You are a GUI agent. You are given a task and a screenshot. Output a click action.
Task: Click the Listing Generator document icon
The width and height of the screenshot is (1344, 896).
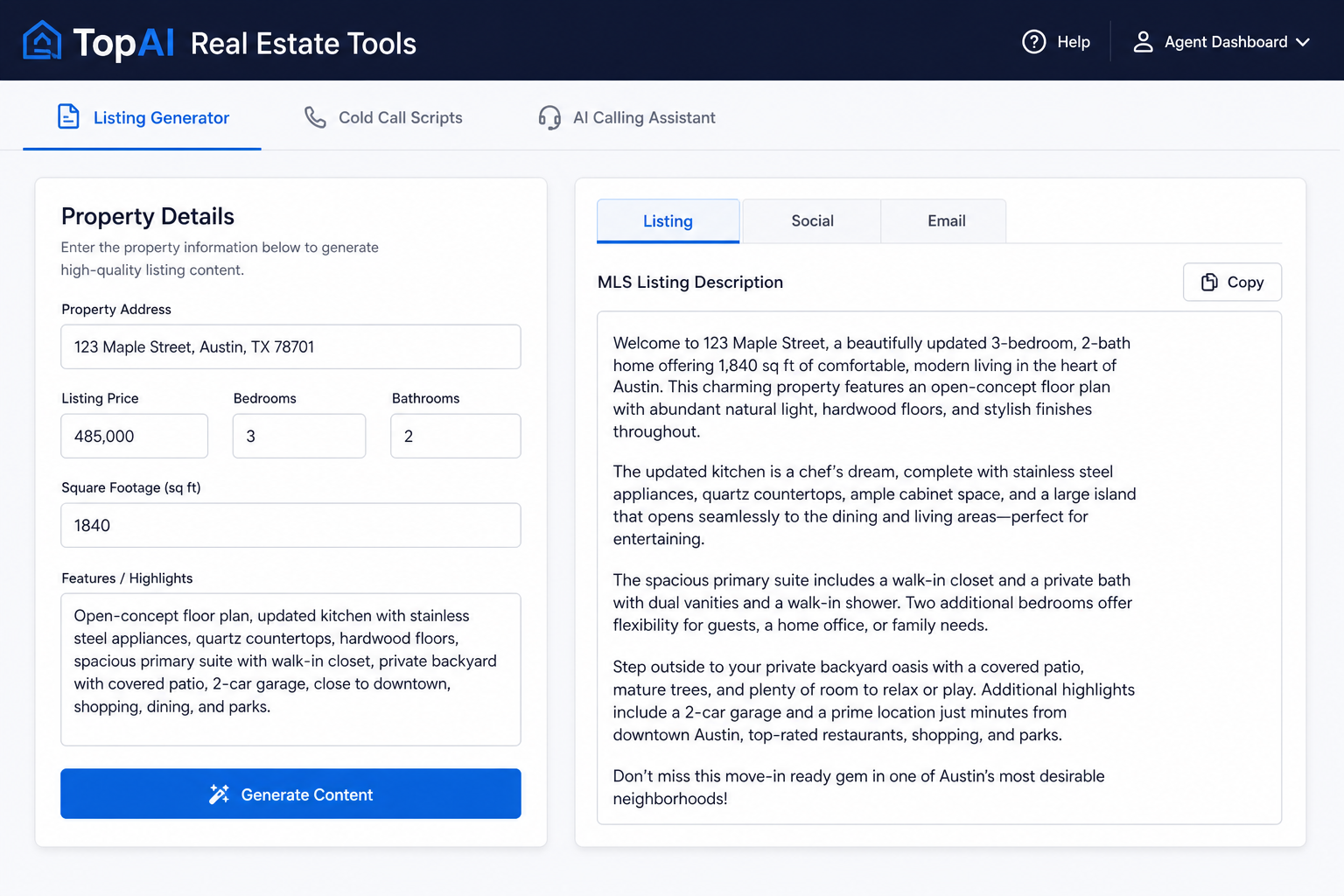coord(68,116)
